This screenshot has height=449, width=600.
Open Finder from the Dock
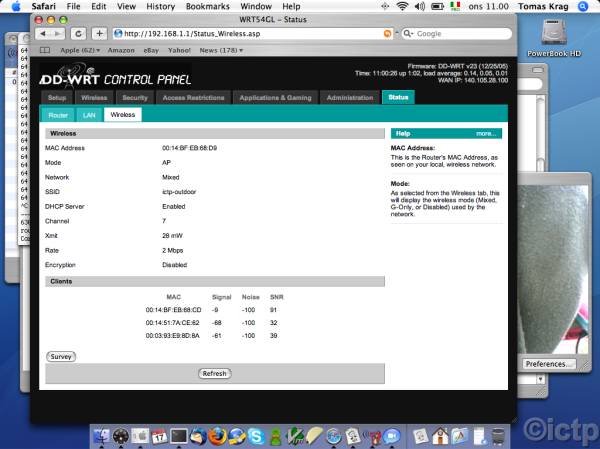pos(101,436)
